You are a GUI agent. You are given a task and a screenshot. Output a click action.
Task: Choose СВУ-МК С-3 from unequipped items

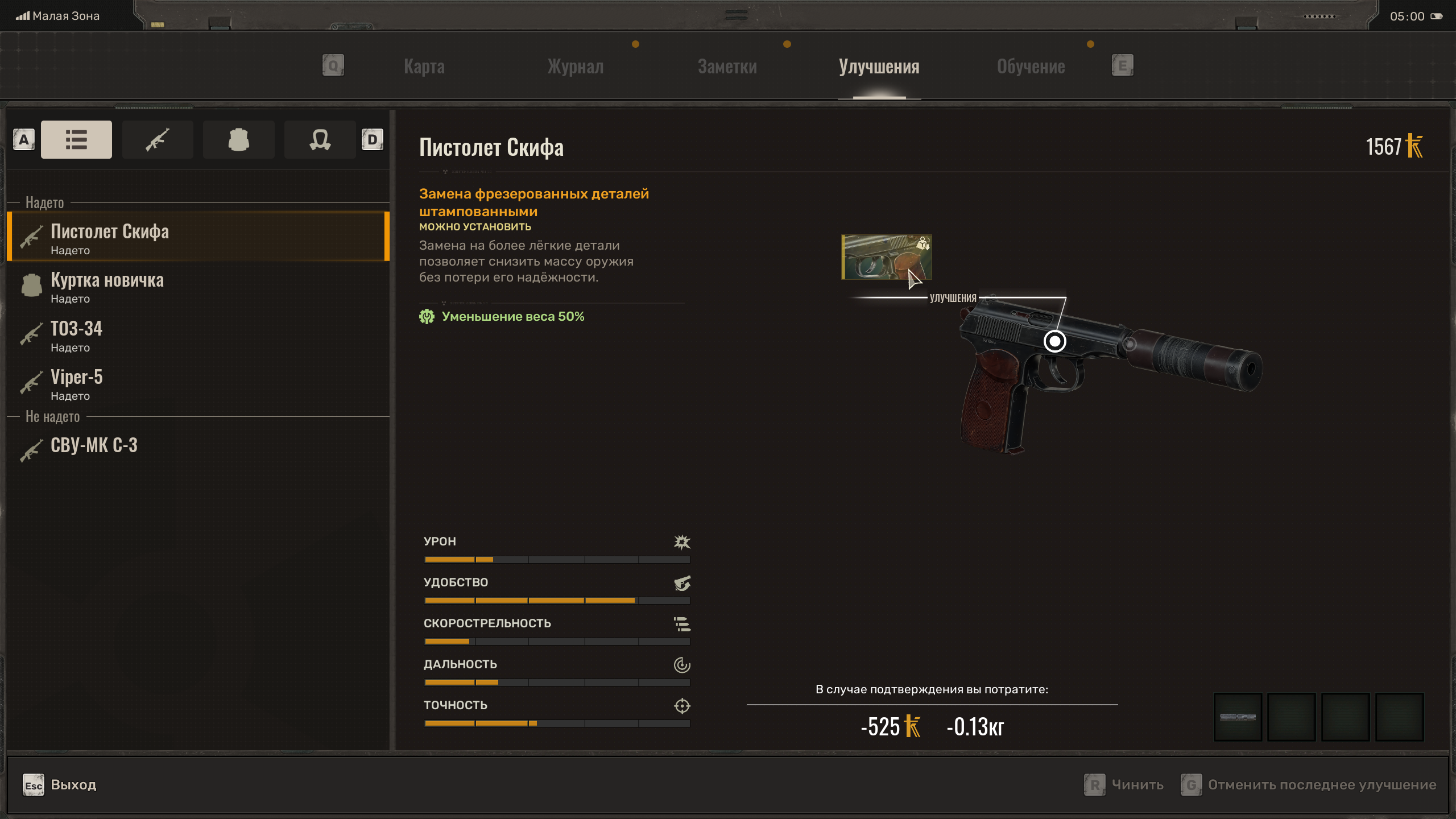(198, 446)
